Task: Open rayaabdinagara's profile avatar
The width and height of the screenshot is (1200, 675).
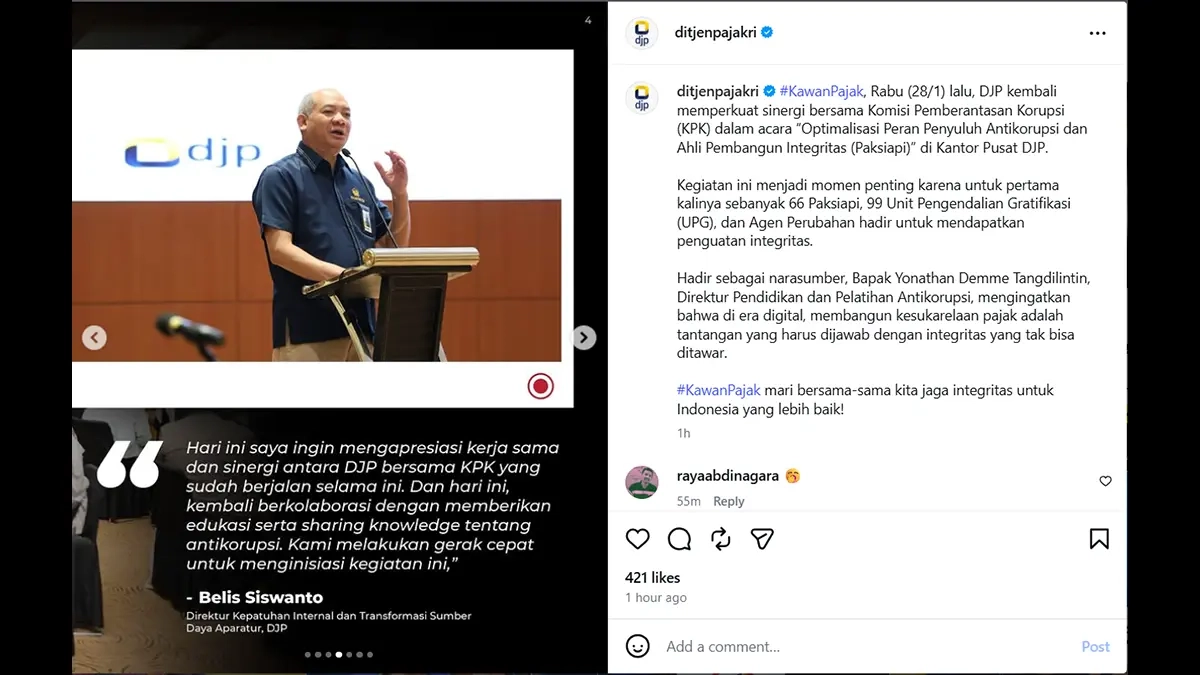Action: pyautogui.click(x=642, y=482)
